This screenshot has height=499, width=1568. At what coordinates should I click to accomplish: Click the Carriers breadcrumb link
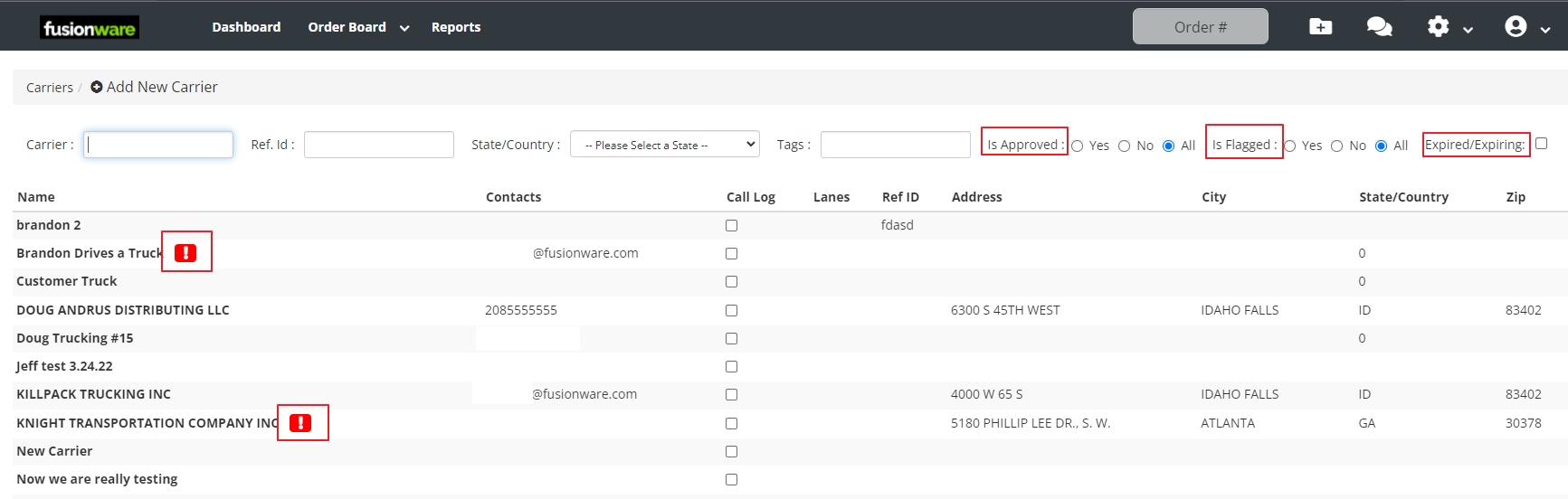click(x=50, y=88)
